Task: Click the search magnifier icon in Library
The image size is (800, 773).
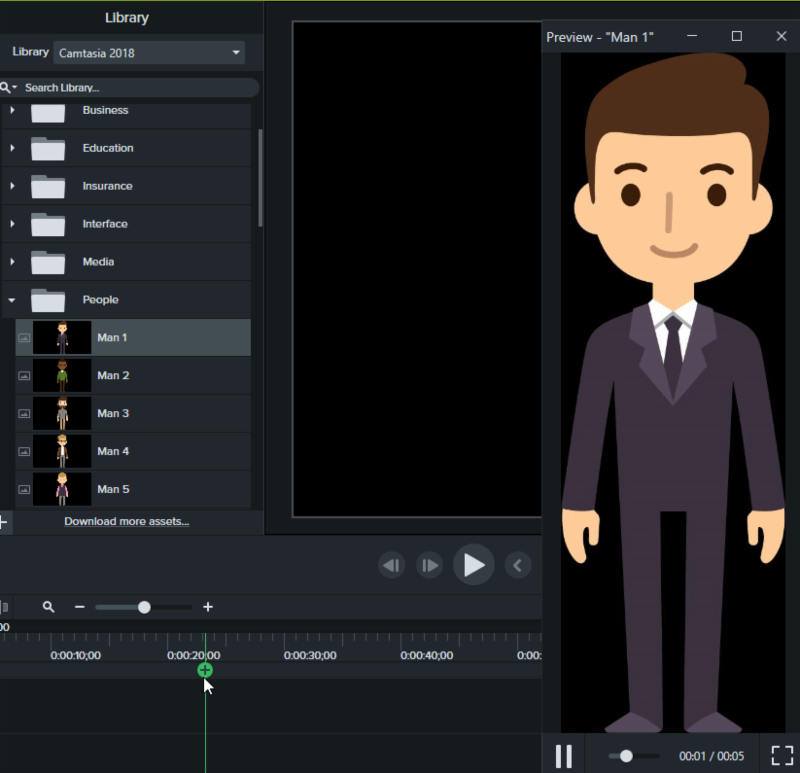Action: [6, 88]
